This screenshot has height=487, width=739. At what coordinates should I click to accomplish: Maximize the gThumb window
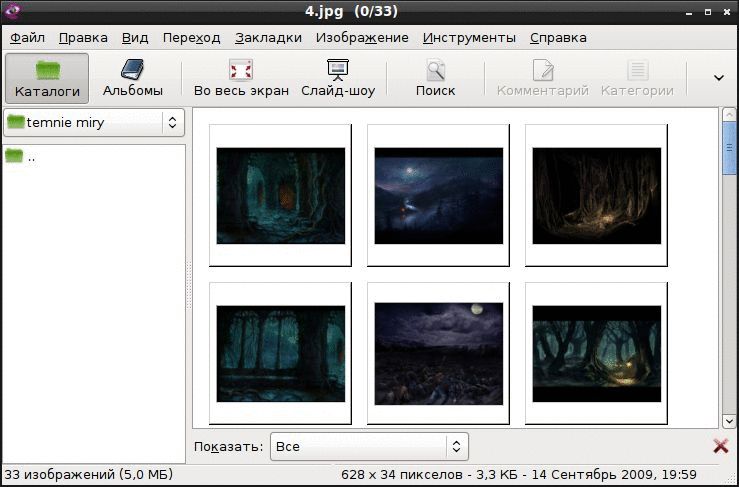(707, 12)
